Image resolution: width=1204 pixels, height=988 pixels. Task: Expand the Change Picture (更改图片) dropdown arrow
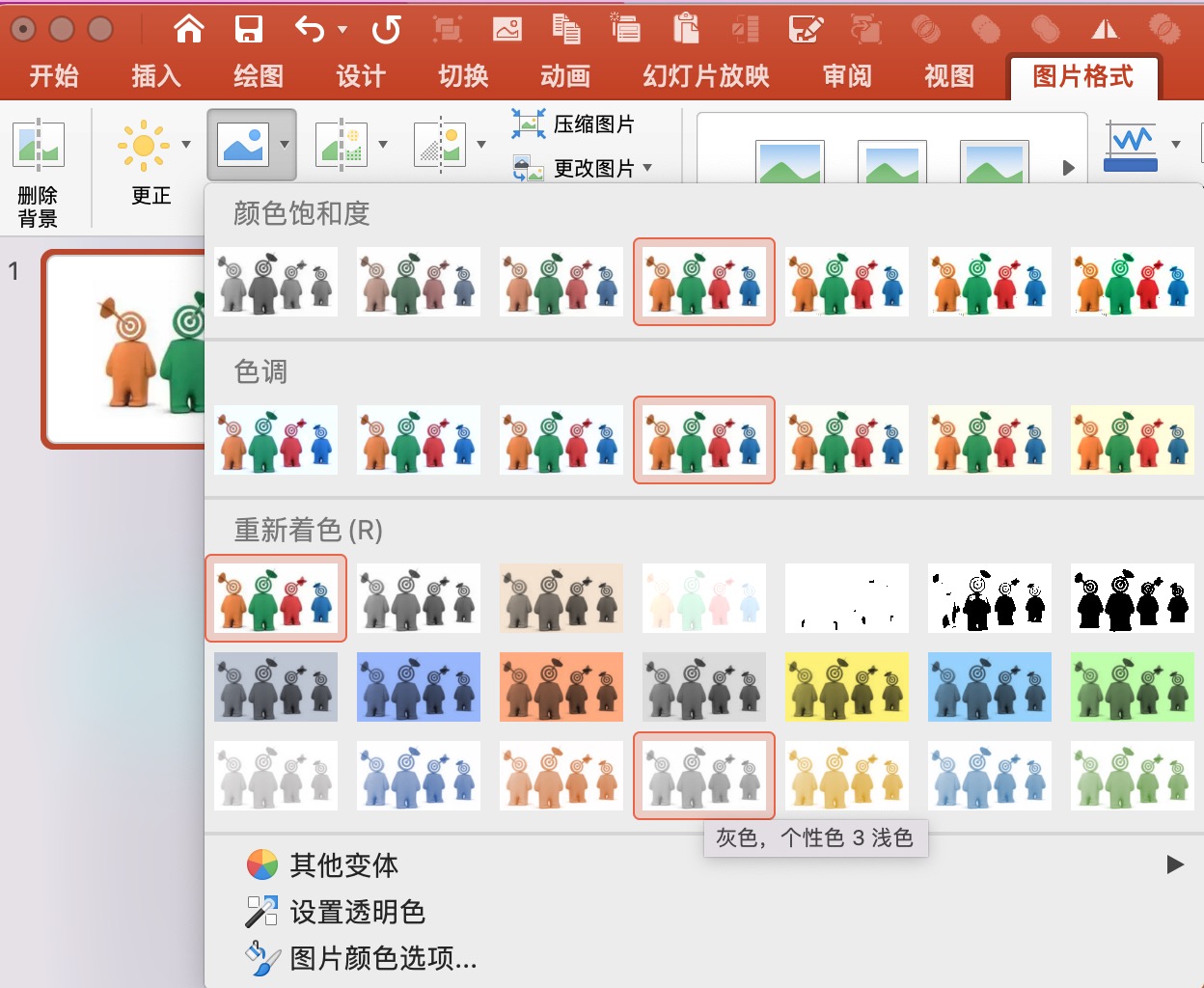coord(647,168)
